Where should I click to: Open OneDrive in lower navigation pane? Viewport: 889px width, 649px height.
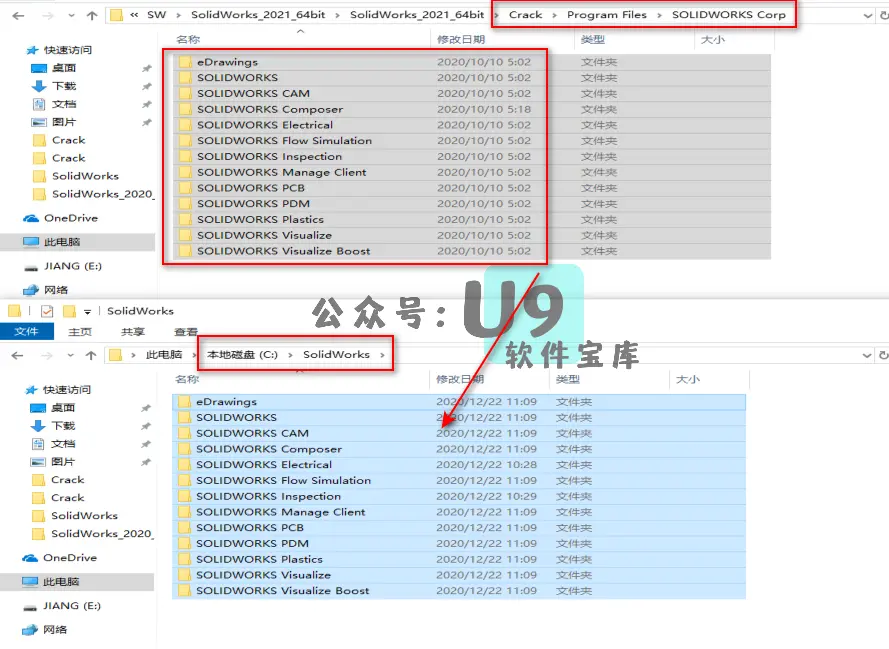click(59, 558)
